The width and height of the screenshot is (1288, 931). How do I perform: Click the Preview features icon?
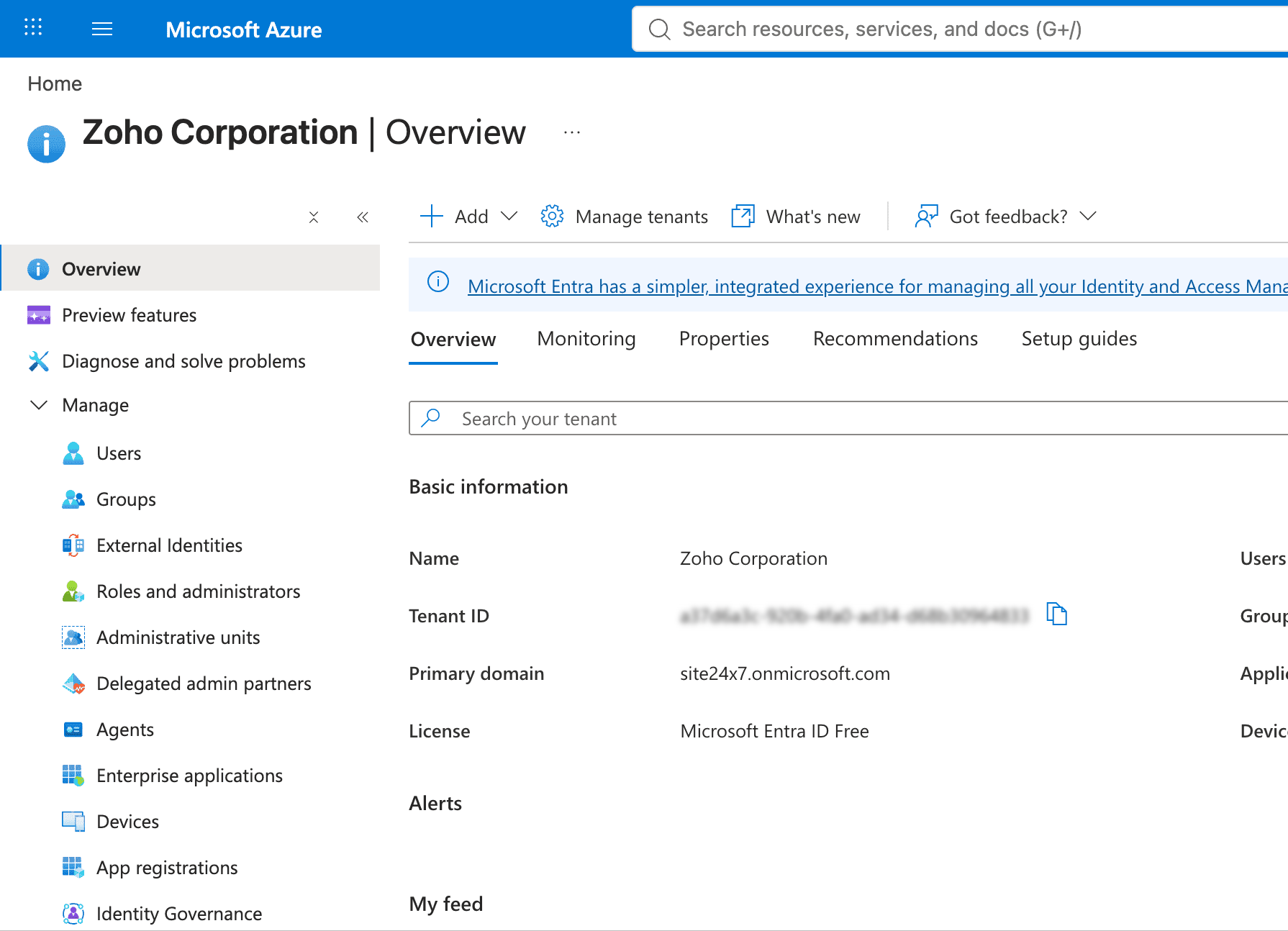(x=38, y=315)
